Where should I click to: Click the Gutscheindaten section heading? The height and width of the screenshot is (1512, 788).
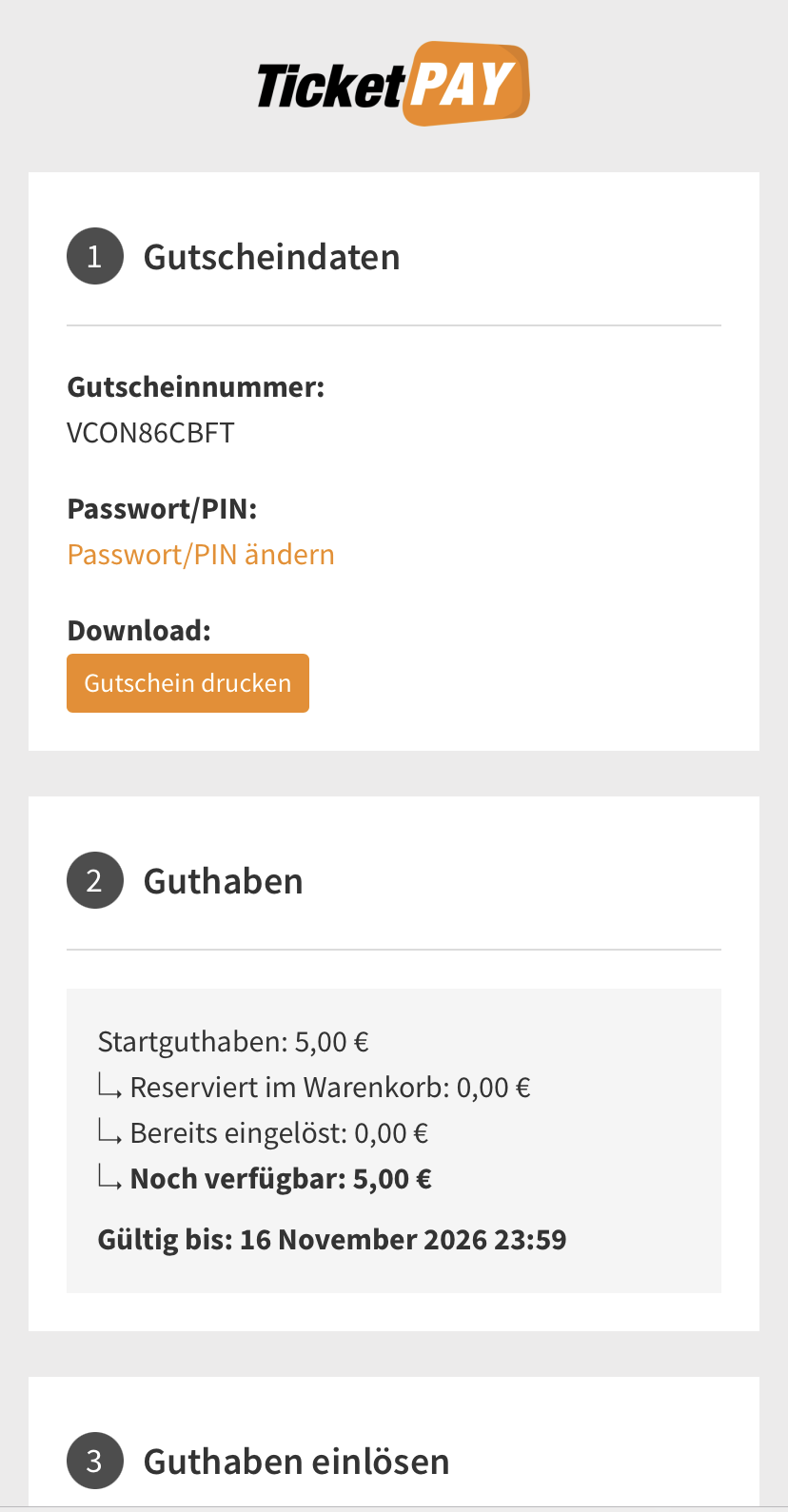click(271, 257)
